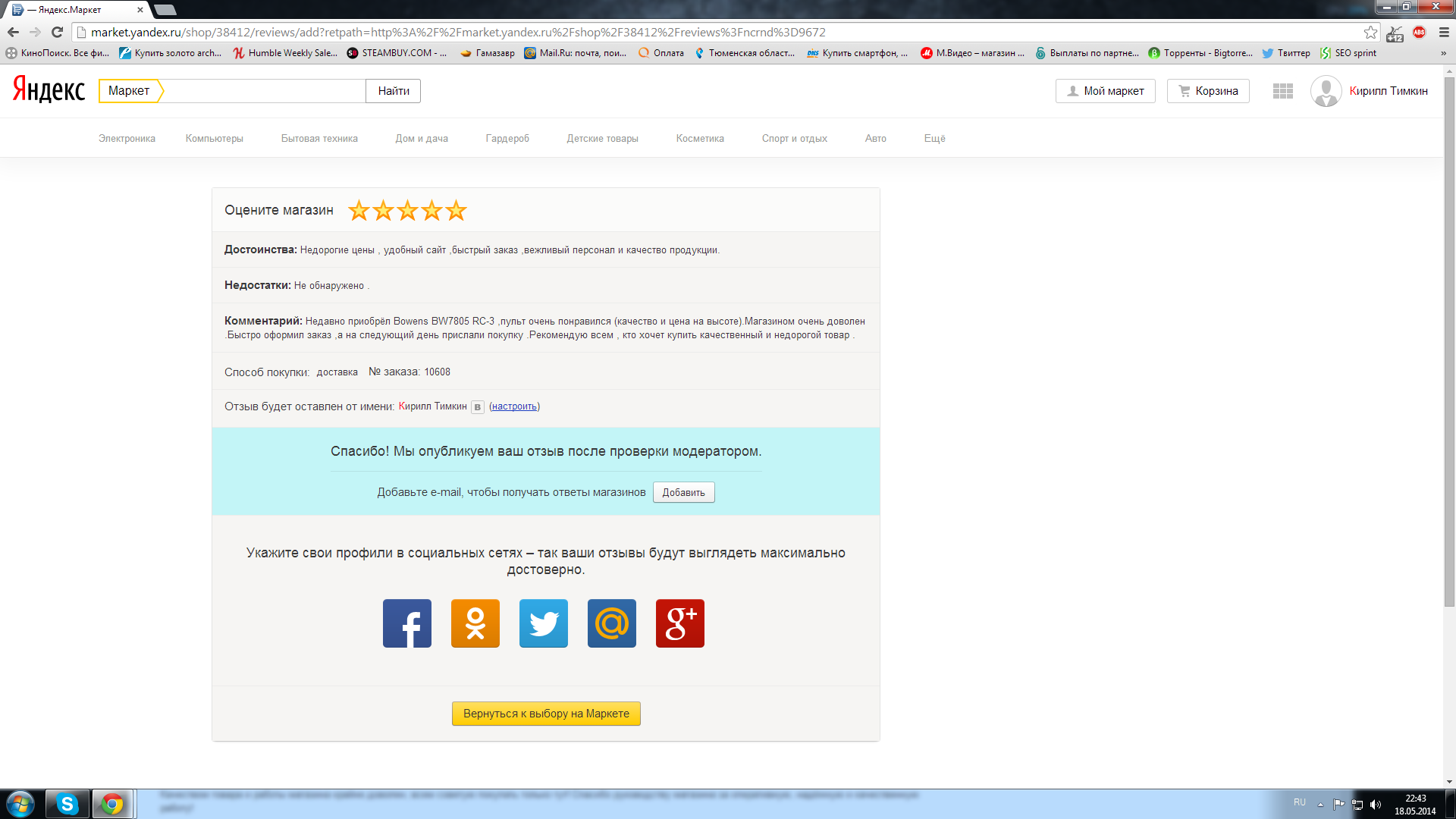Bookmark page with star icon
The height and width of the screenshot is (819, 1456).
1370,33
